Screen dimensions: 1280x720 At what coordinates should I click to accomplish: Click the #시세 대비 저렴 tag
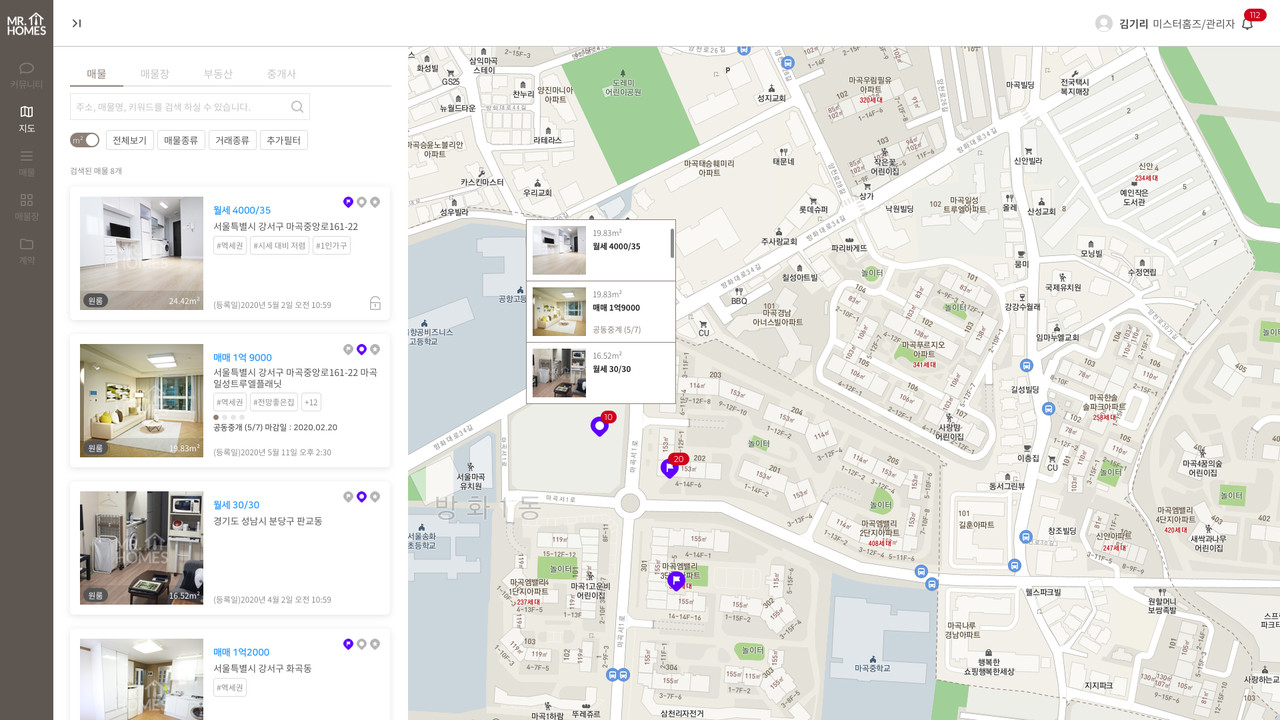click(x=280, y=246)
